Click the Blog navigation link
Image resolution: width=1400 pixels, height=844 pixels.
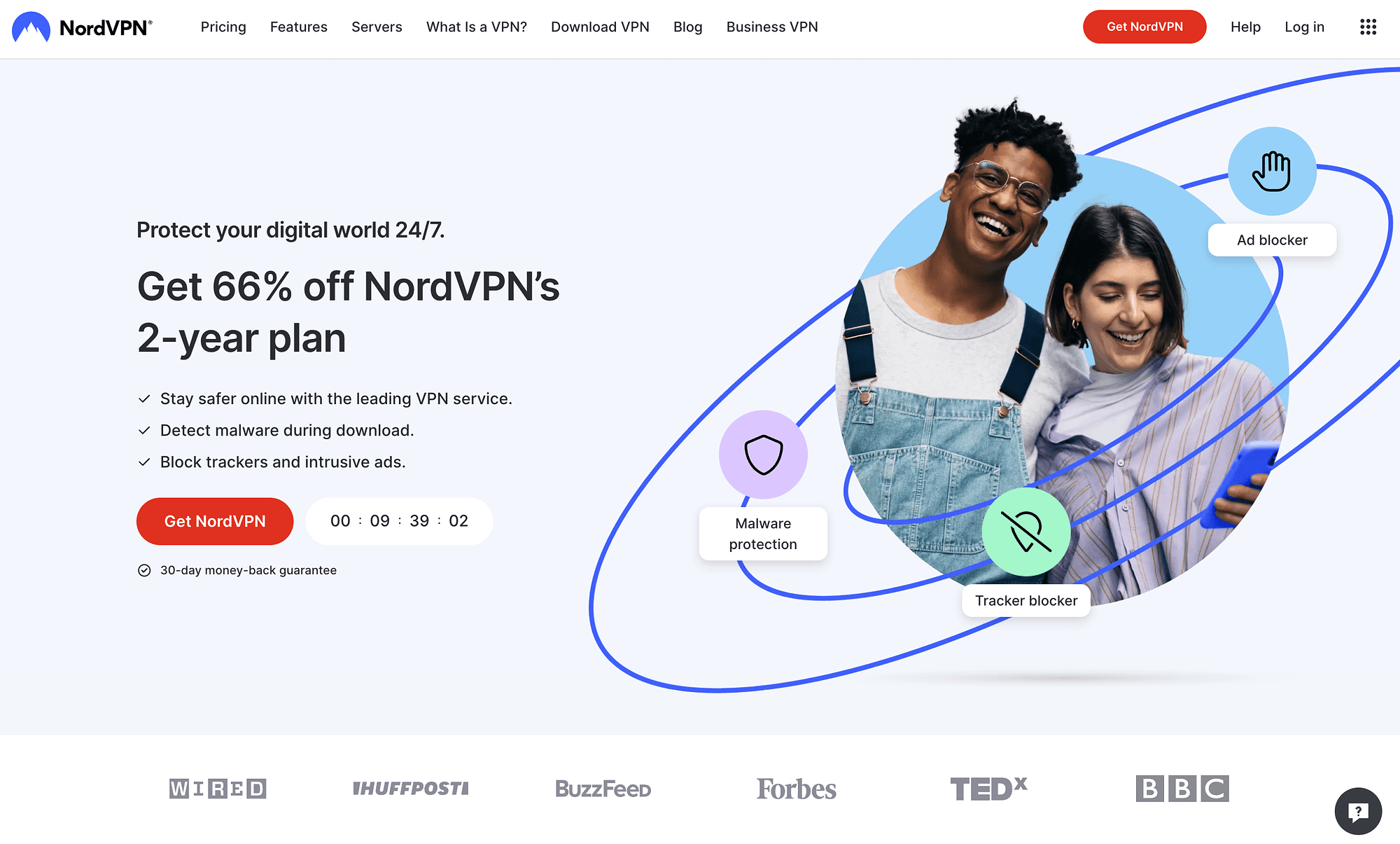tap(685, 27)
